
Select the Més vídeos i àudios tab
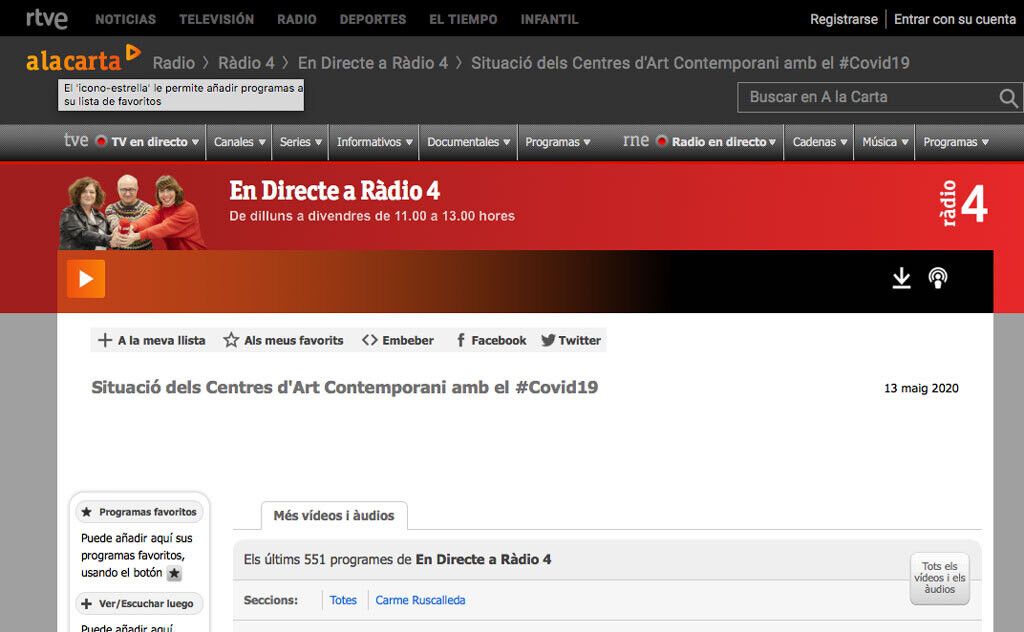334,516
